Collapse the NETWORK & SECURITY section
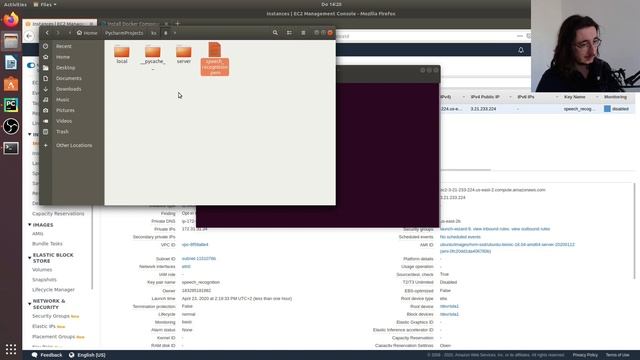 pos(29,304)
